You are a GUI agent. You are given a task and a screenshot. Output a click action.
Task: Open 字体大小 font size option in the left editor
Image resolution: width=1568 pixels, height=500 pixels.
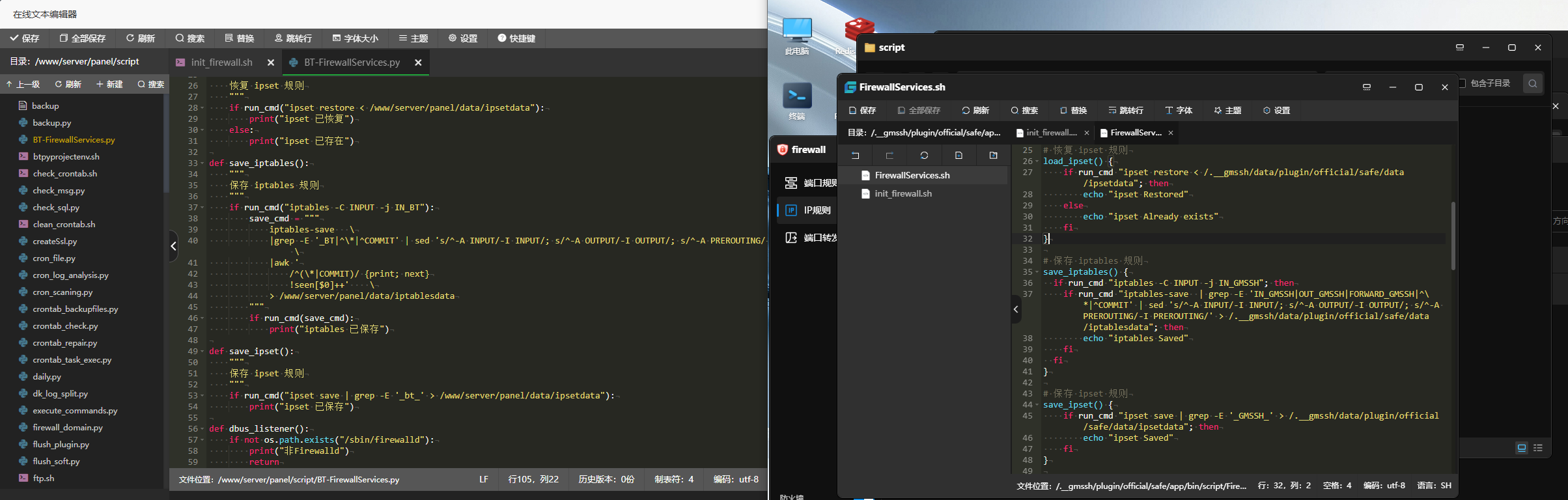coord(355,38)
